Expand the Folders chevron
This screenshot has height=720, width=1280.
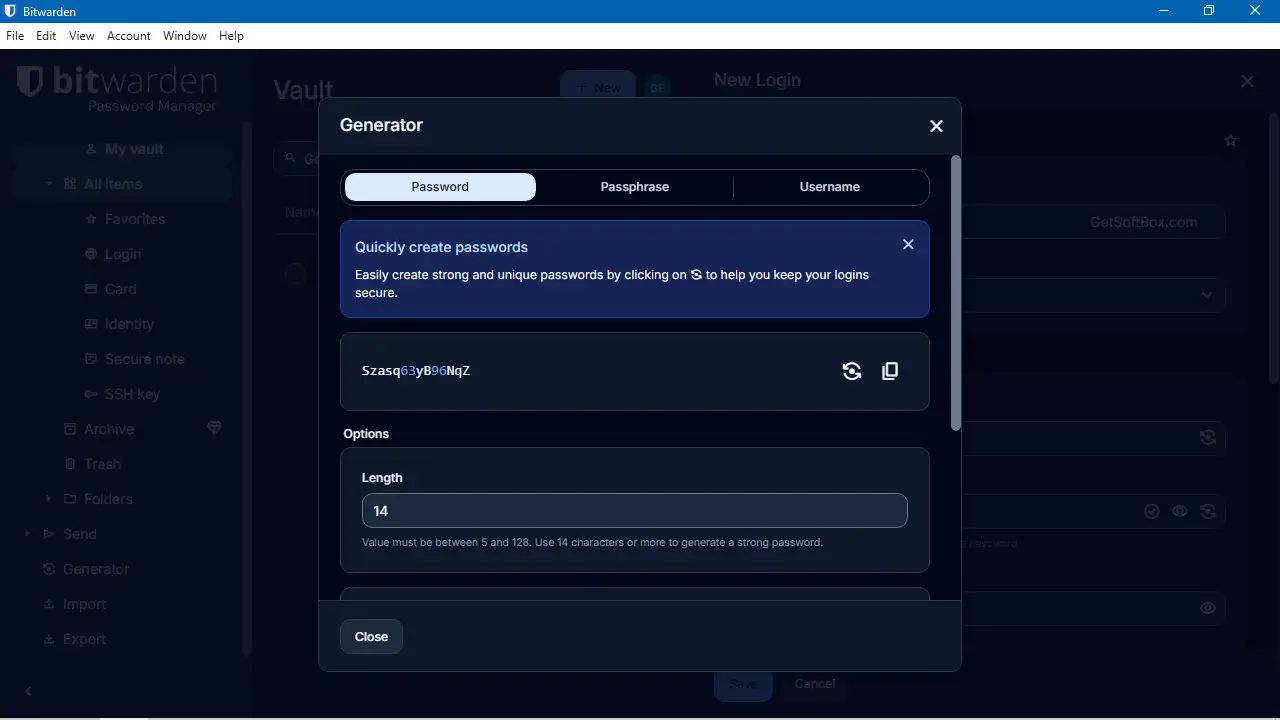coord(49,499)
